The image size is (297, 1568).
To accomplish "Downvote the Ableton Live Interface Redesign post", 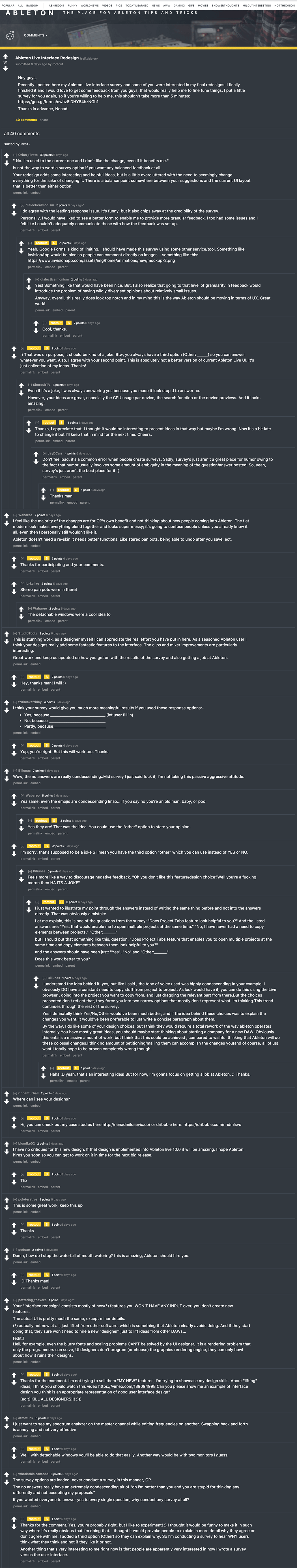I will point(5,68).
